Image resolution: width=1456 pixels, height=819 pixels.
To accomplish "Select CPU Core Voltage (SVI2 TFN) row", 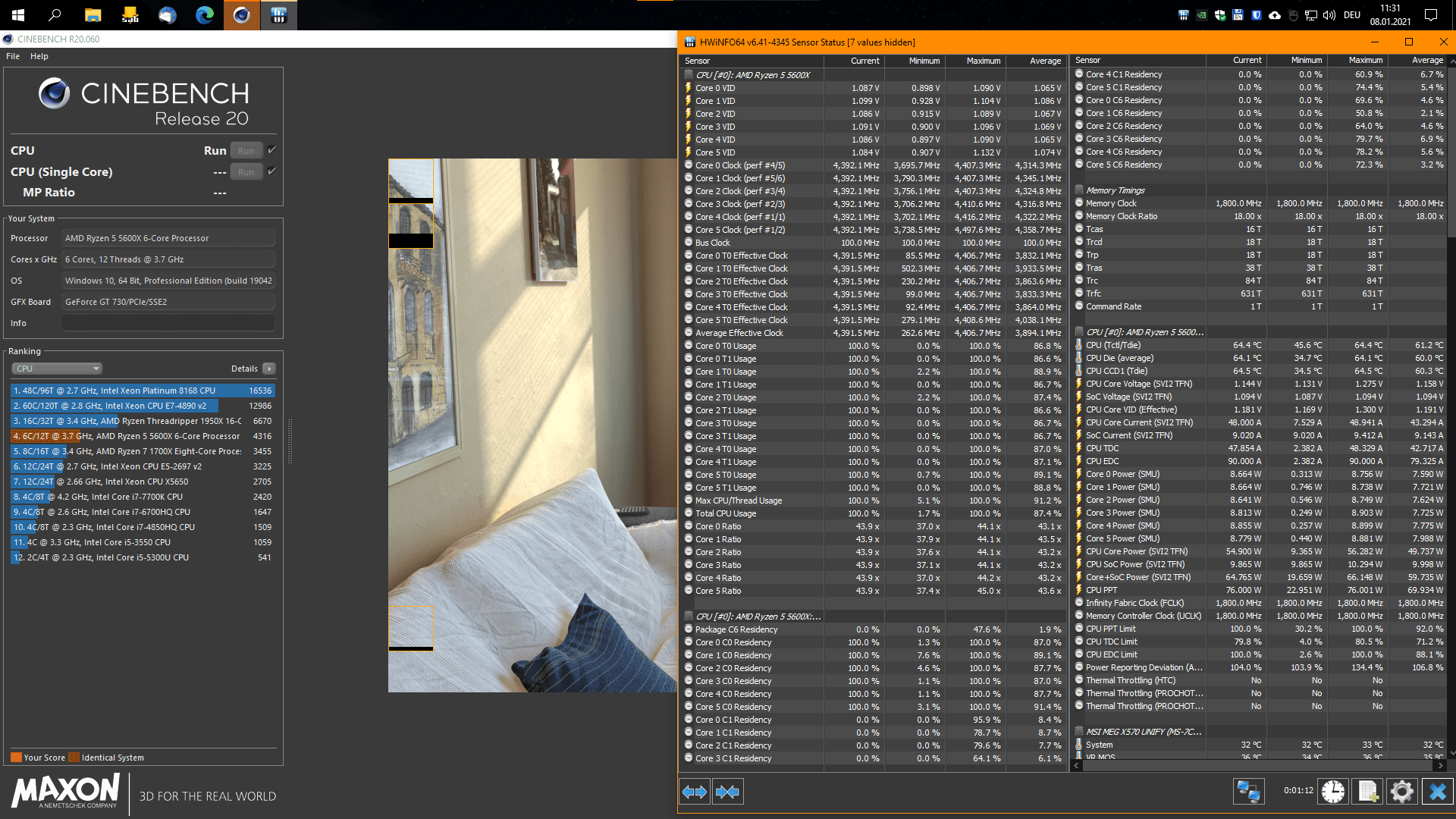I will (1260, 384).
